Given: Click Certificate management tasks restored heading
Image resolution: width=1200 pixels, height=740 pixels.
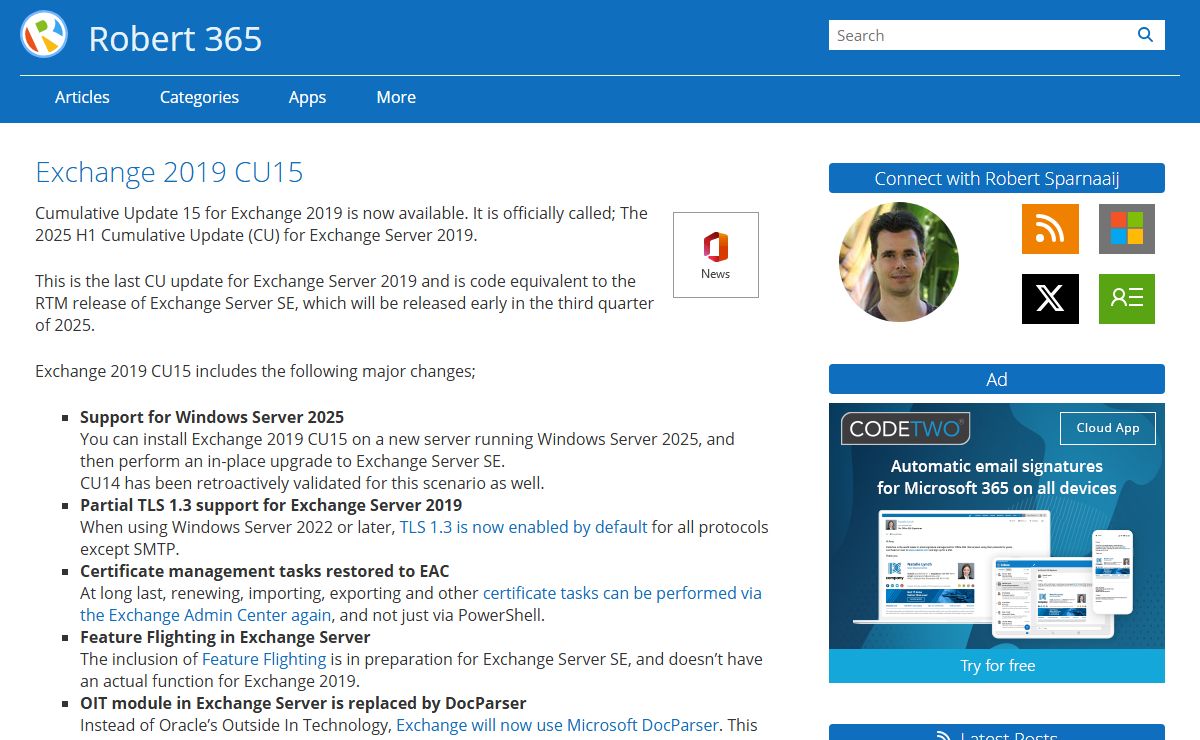Looking at the screenshot, I should coord(265,571).
